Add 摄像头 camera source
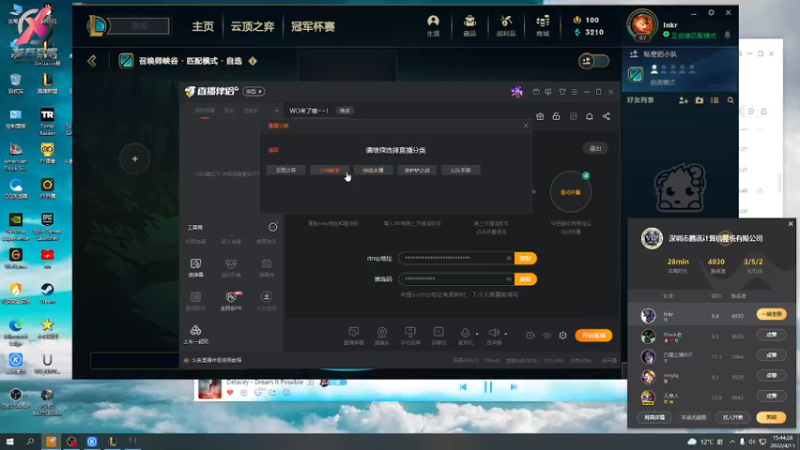 [x=382, y=336]
